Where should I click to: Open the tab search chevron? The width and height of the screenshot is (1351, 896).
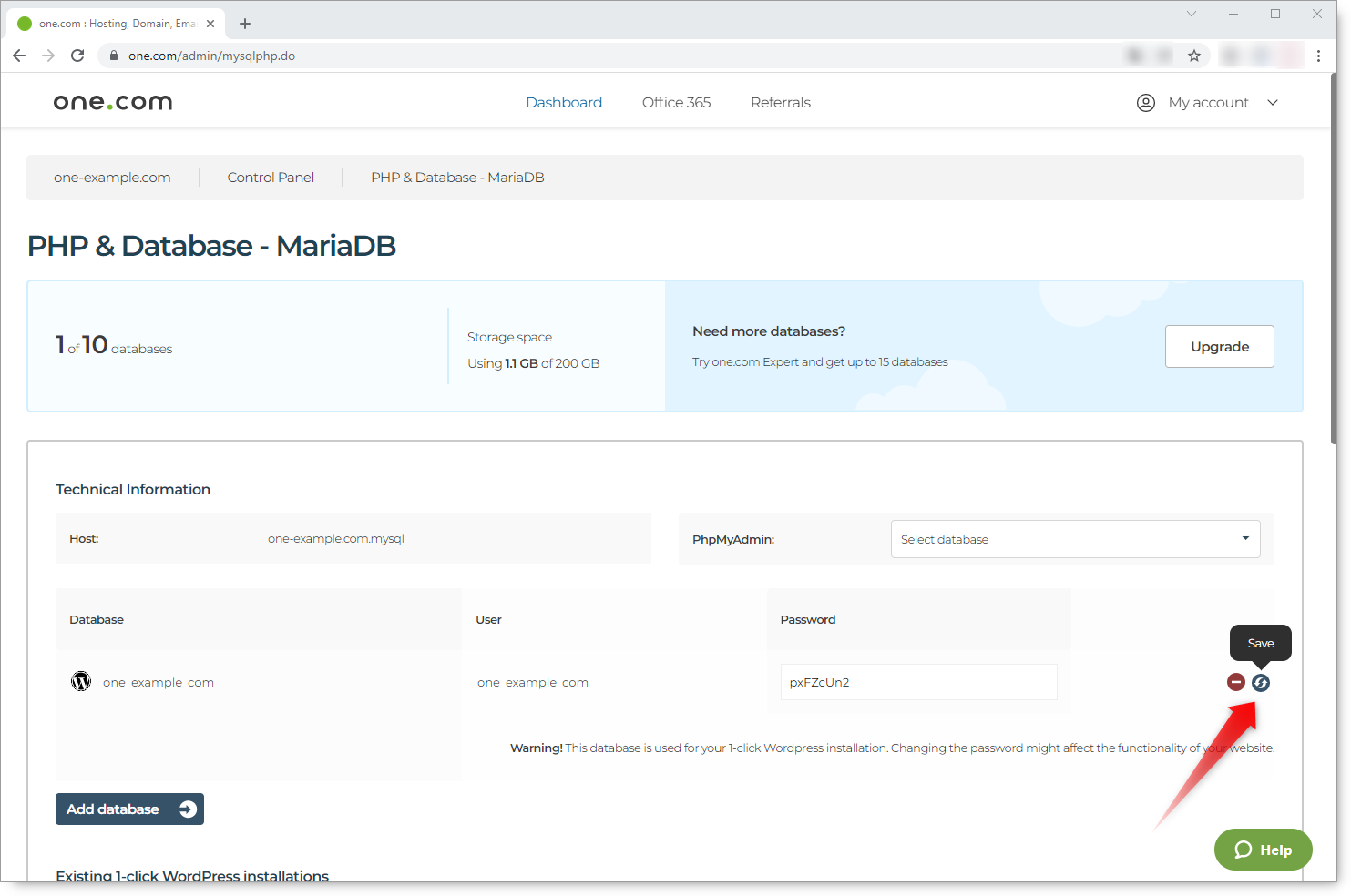coord(1192,14)
